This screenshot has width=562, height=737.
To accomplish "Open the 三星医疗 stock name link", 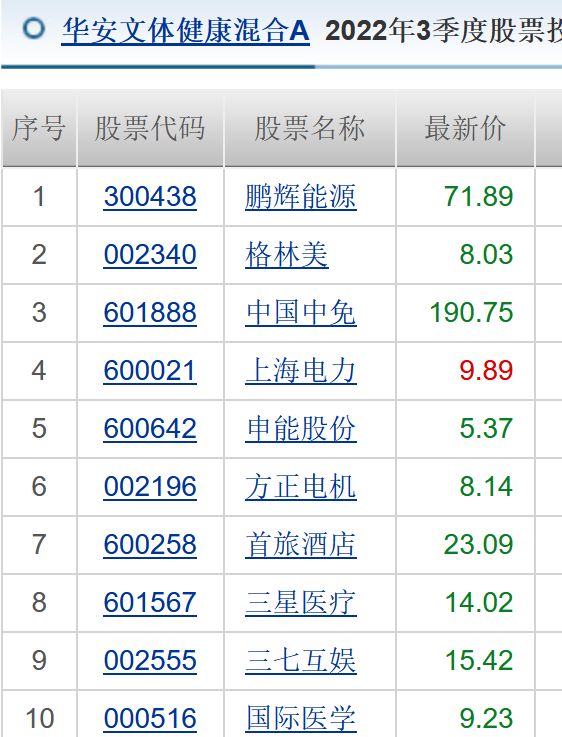I will point(301,602).
